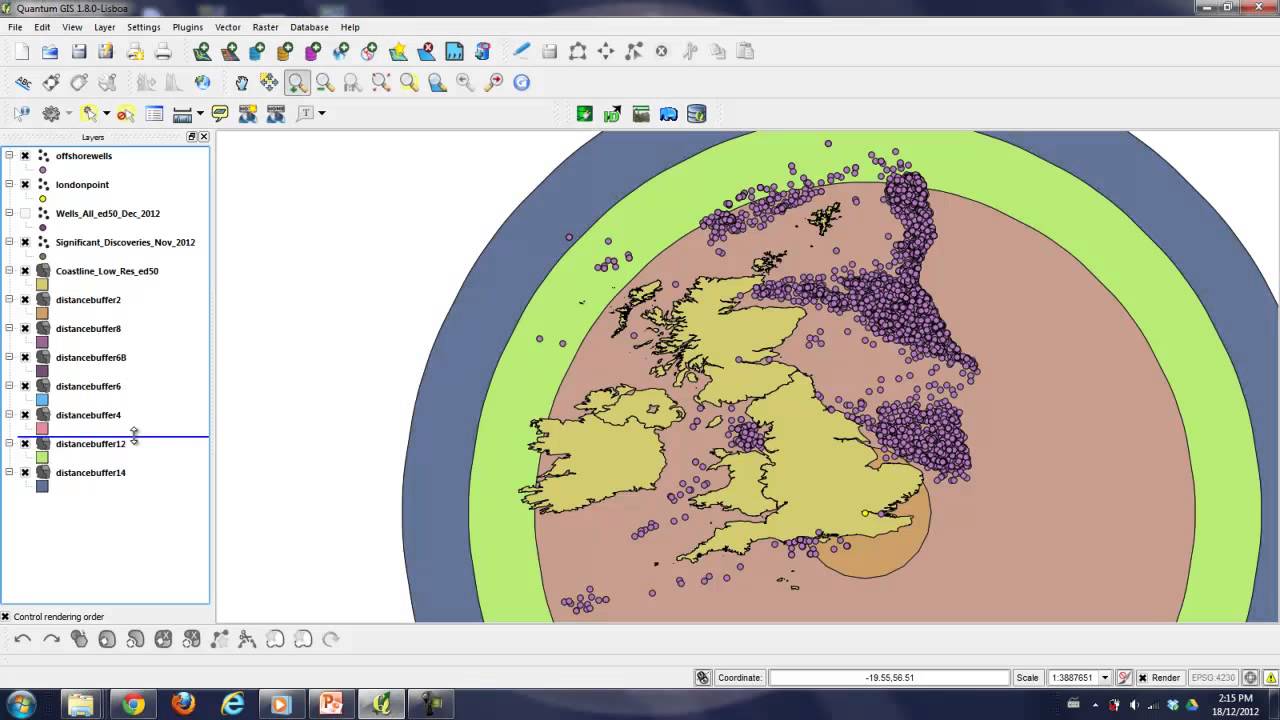The image size is (1280, 720).
Task: Click the Undo arrow in bottom toolbar
Action: pyautogui.click(x=23, y=639)
